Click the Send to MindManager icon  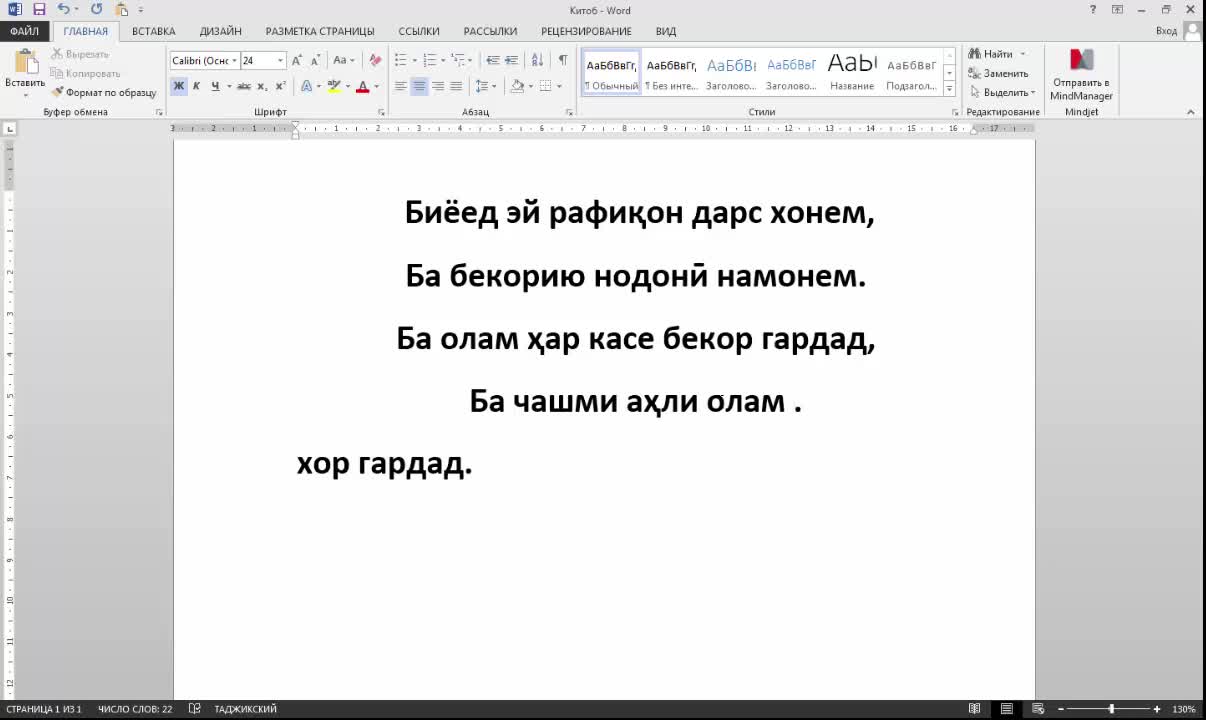[1081, 62]
